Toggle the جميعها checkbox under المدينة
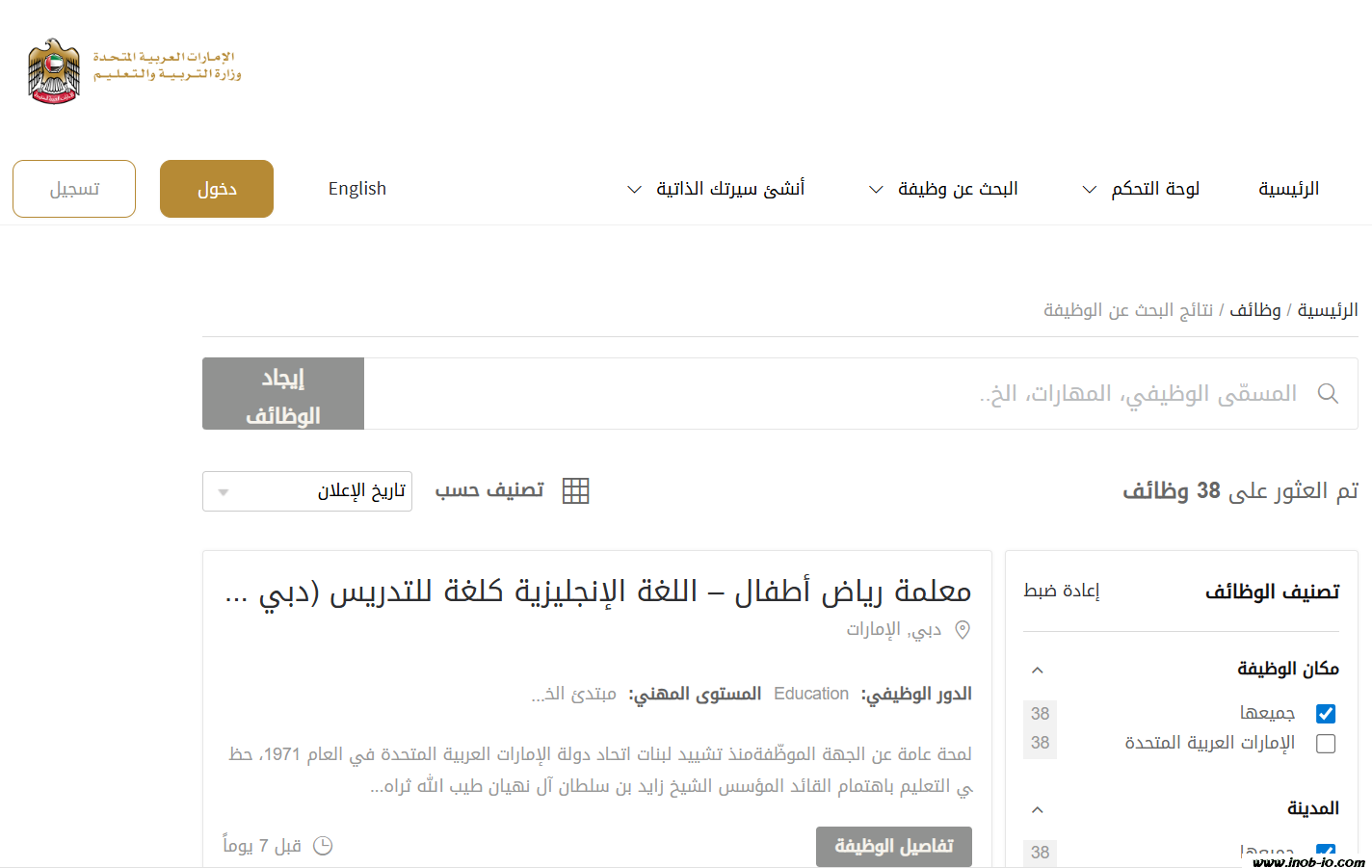The height and width of the screenshot is (868, 1372). click(1326, 853)
